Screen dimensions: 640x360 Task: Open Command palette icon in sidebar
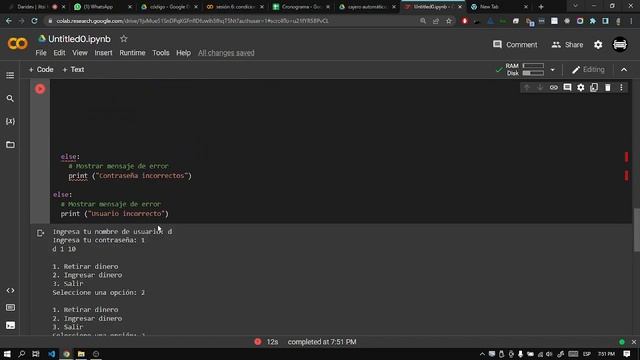tap(10, 308)
